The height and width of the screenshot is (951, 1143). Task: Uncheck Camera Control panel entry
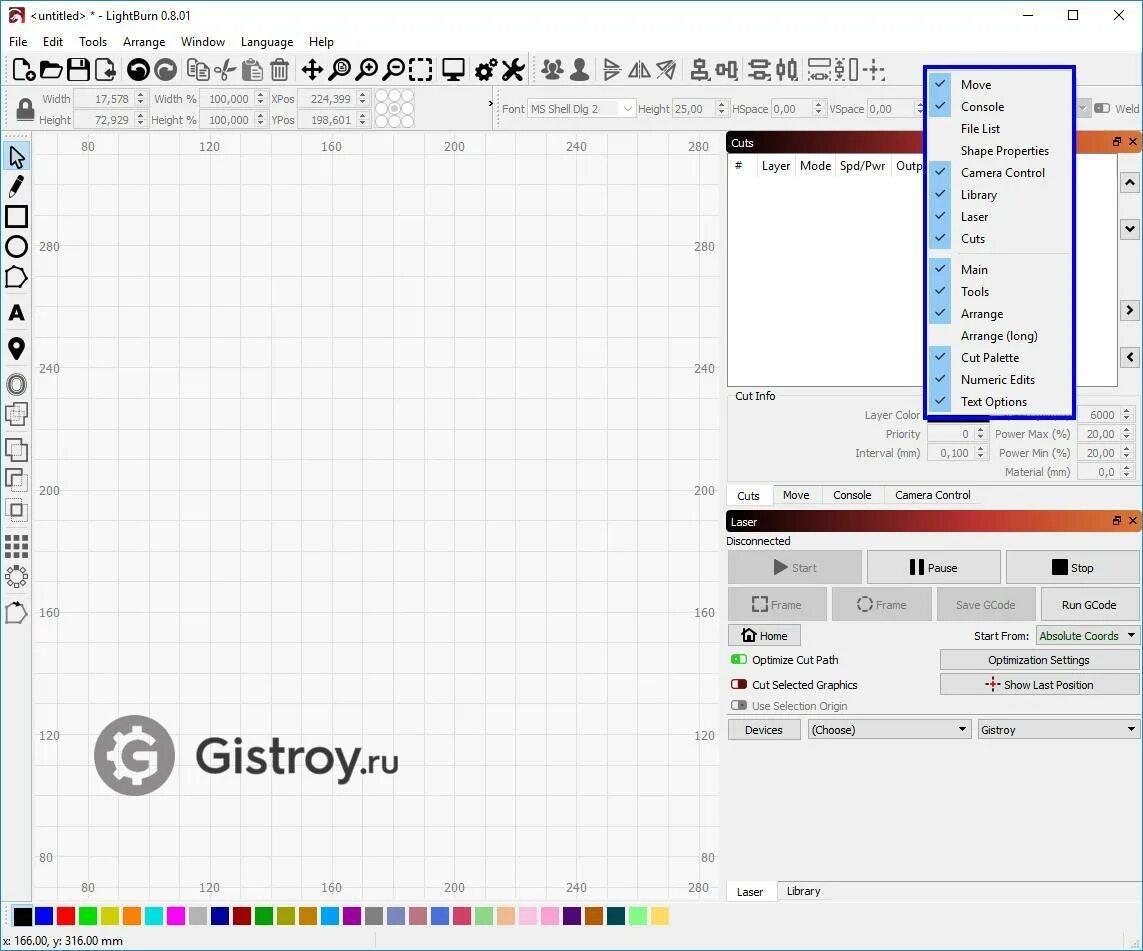point(1000,173)
